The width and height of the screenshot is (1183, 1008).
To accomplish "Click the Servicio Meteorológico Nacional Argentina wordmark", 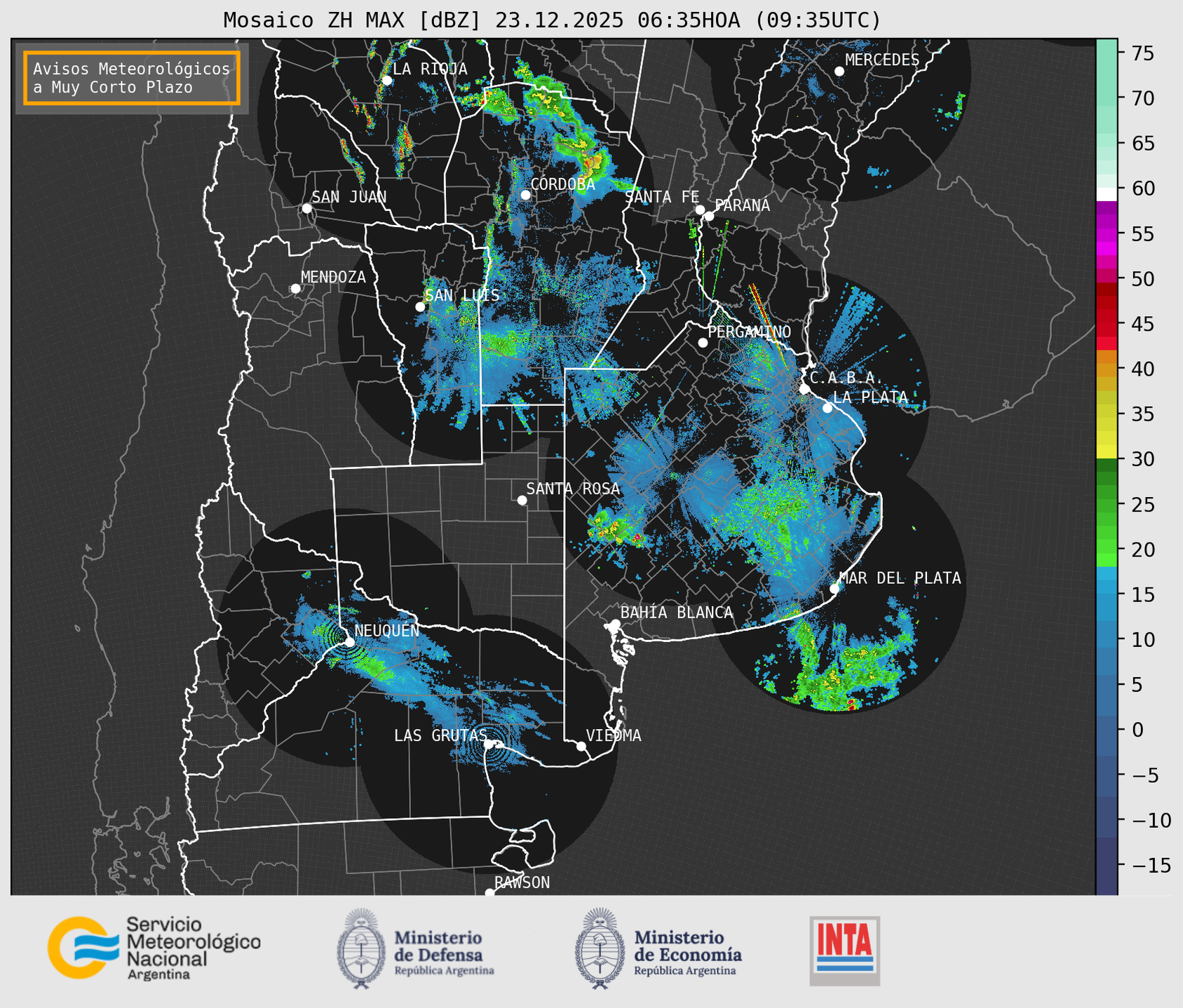I will click(x=193, y=948).
